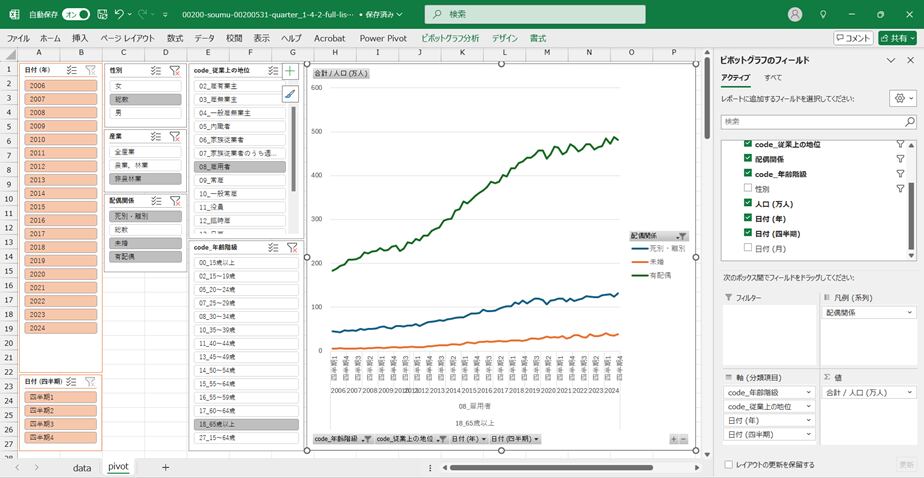
Task: Clear filter on 日付 (四半期) slicer
Action: pyautogui.click(x=90, y=381)
